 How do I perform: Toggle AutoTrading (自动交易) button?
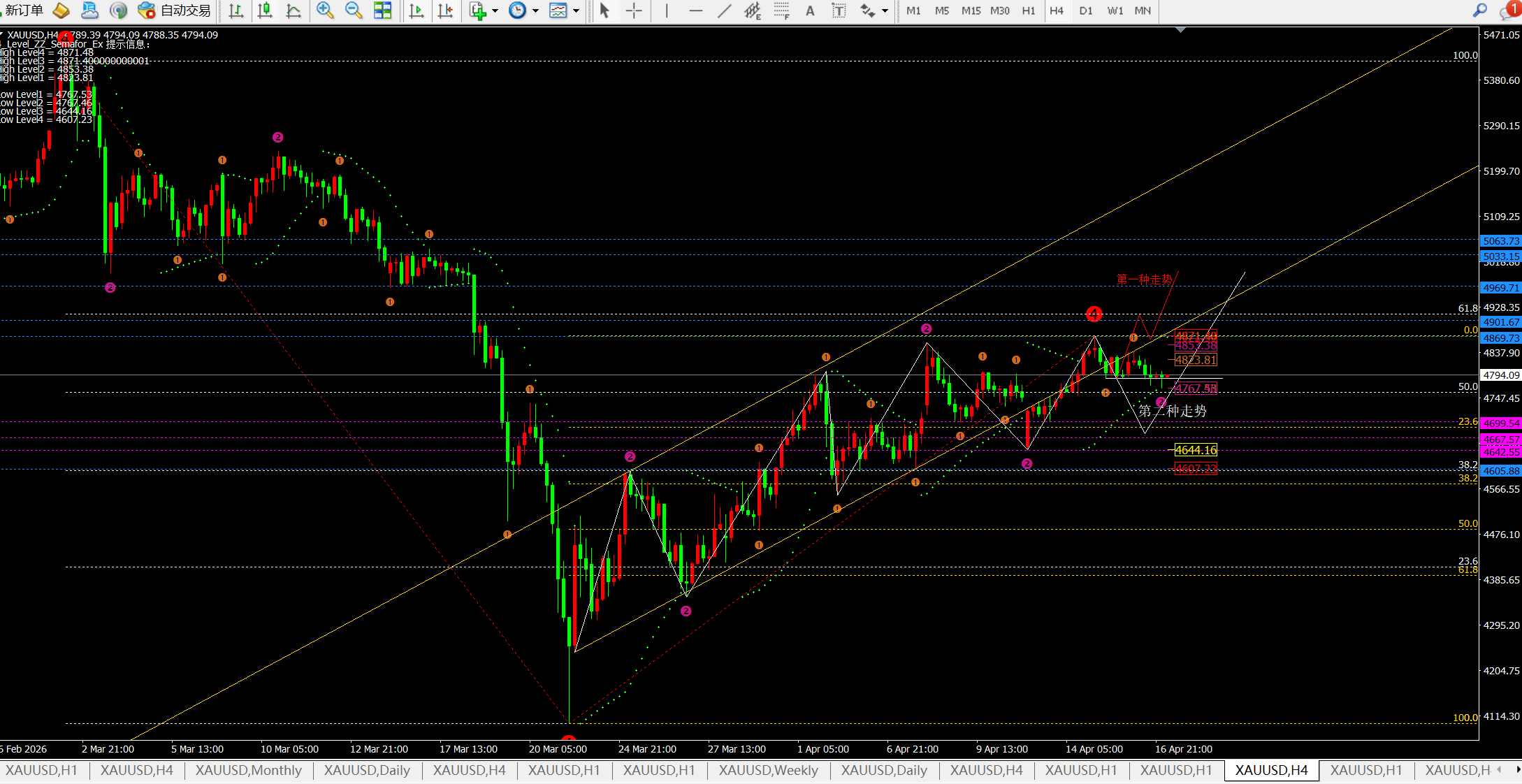pos(175,10)
